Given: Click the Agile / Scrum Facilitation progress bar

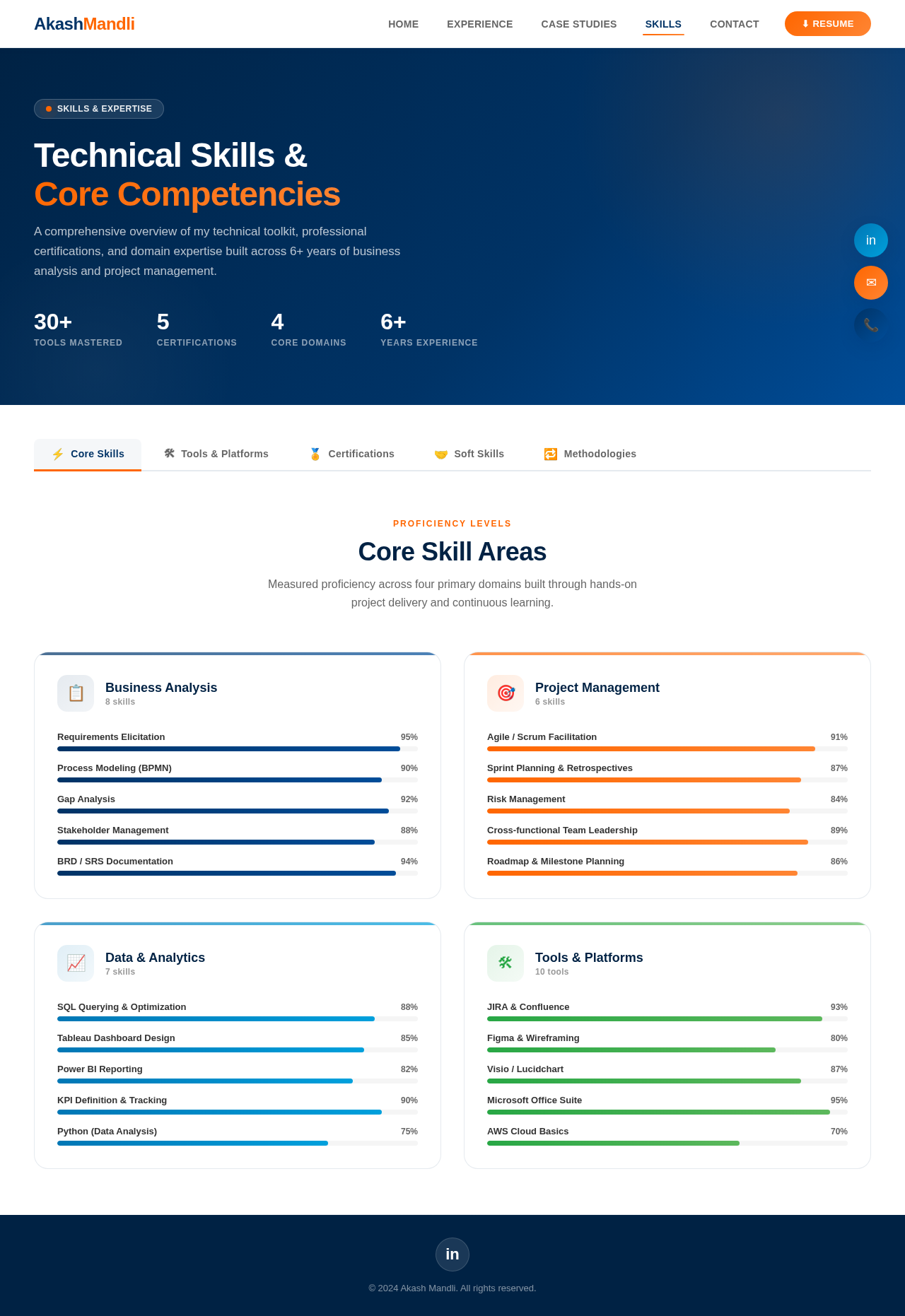Looking at the screenshot, I should pos(667,748).
